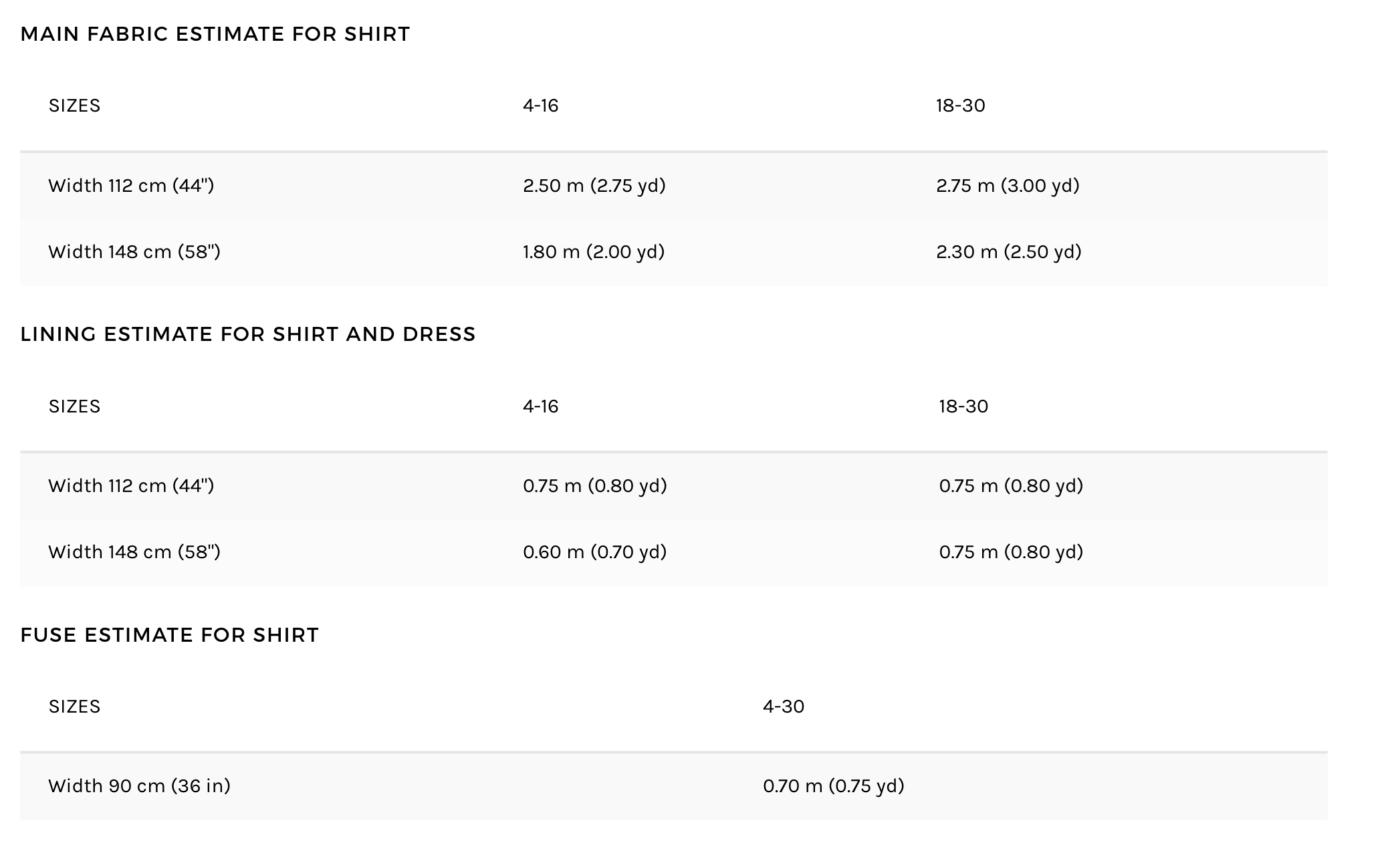This screenshot has height=853, width=1400.
Task: Click the Main Fabric Estimate for Shirt heading
Action: tap(215, 34)
